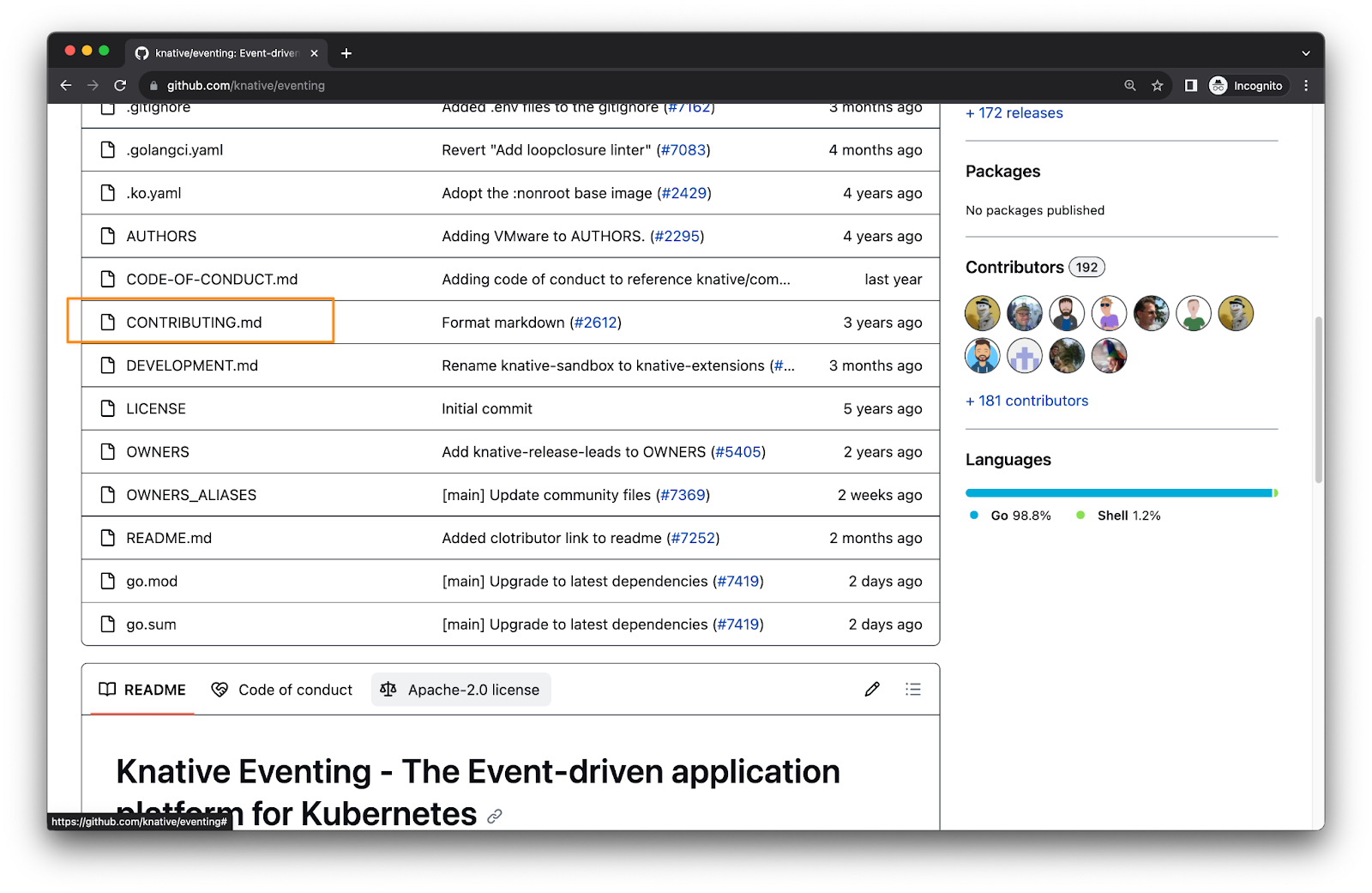
Task: Open the side panel icon
Action: coord(1191,86)
